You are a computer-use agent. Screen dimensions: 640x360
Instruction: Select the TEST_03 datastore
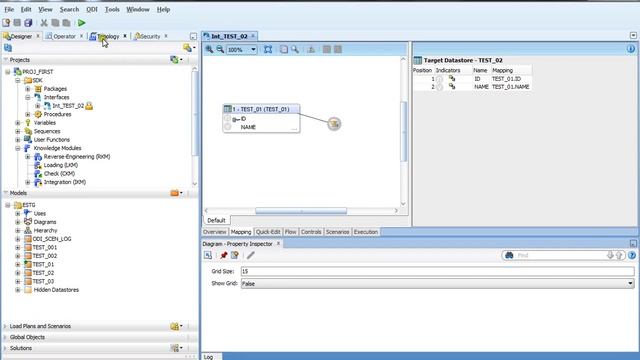click(43, 282)
